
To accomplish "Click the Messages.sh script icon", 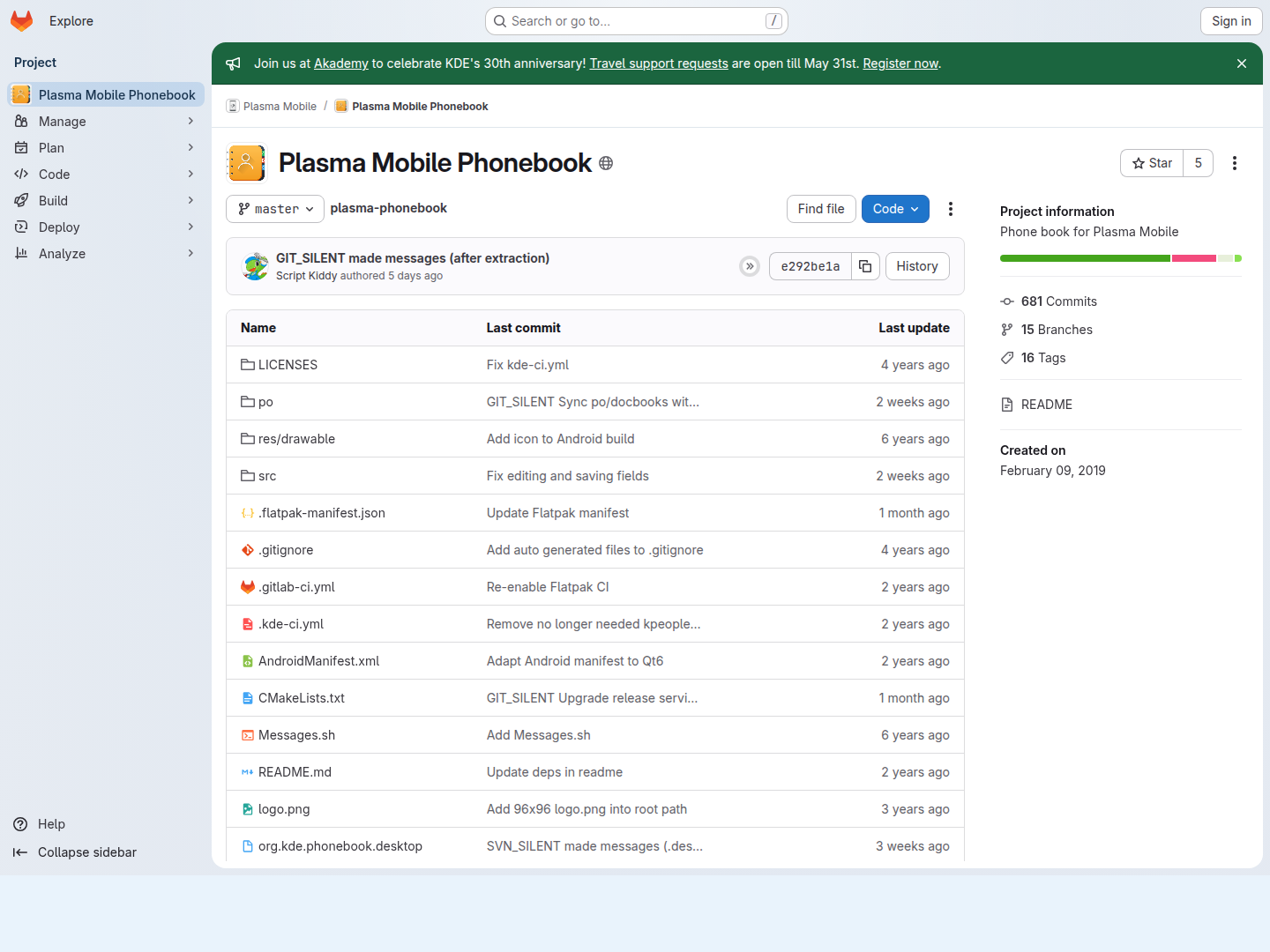I will click(248, 735).
